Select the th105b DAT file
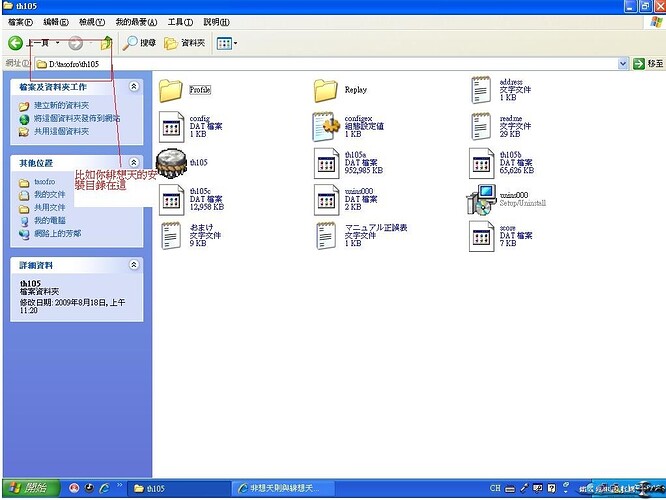This screenshot has height=500, width=666. tap(485, 162)
